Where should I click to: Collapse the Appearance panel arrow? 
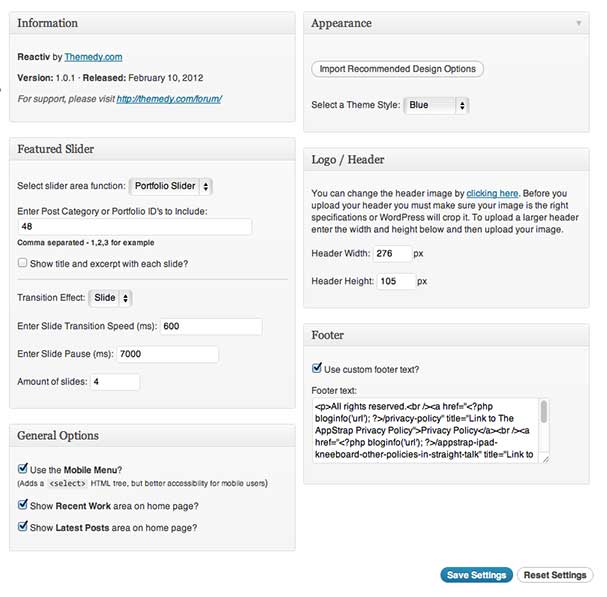coord(578,23)
